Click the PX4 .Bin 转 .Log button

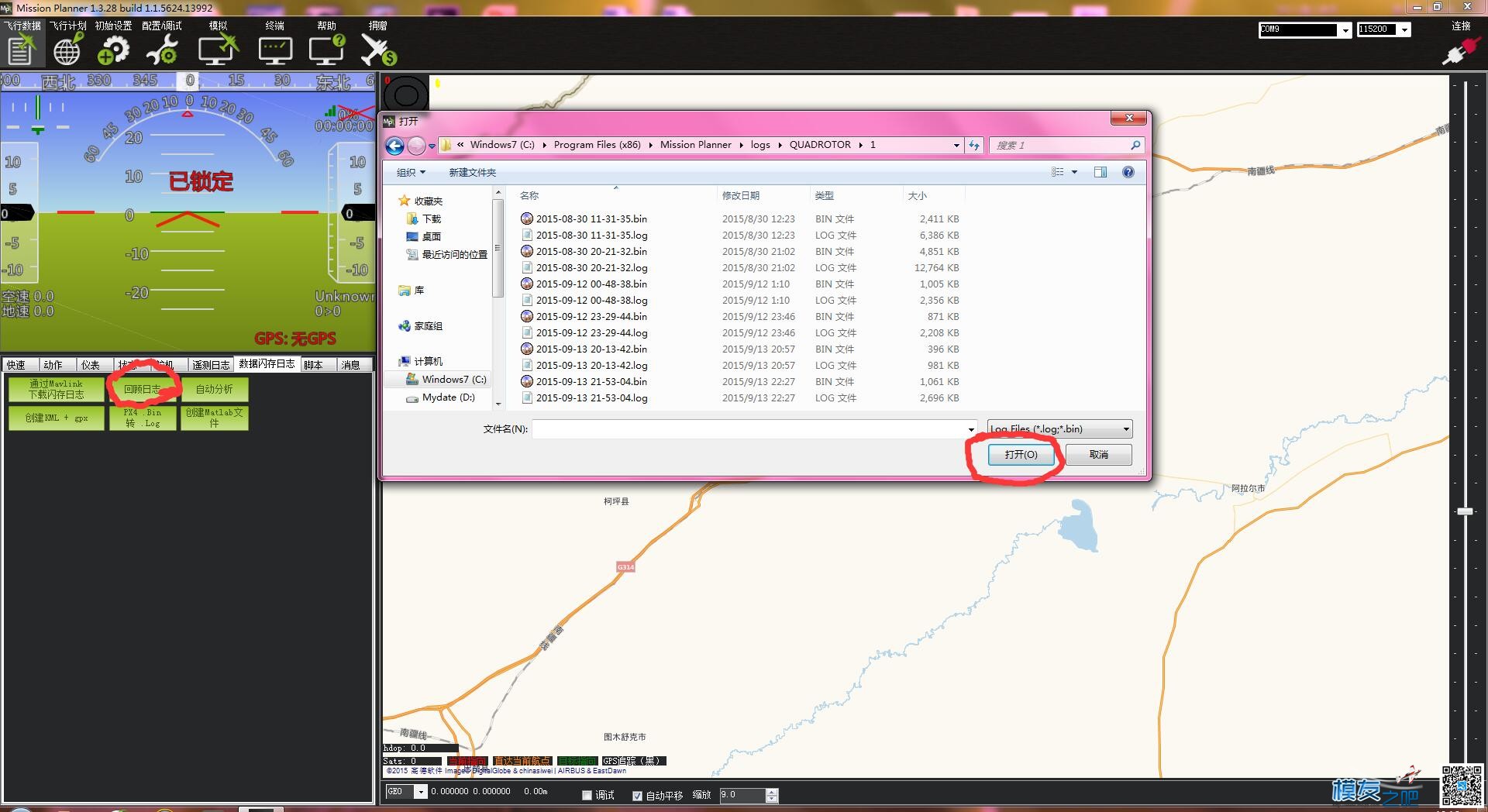point(143,418)
